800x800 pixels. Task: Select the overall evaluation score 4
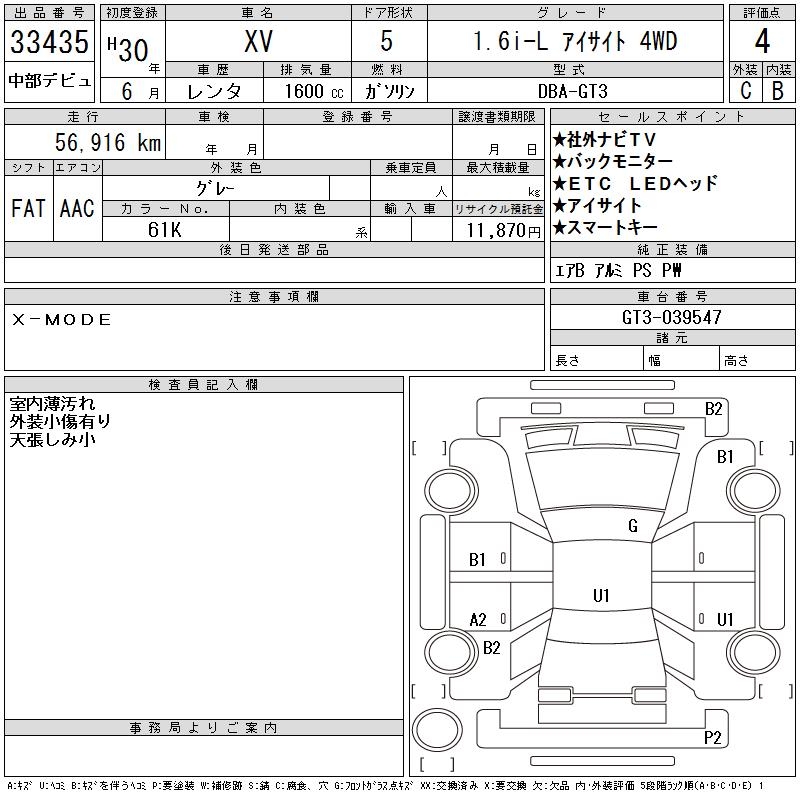tap(762, 41)
